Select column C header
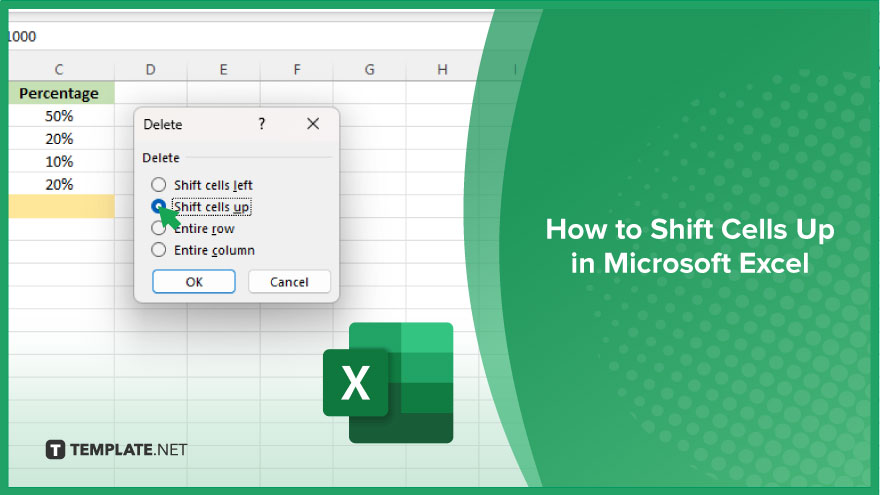This screenshot has width=880, height=495. click(x=59, y=70)
